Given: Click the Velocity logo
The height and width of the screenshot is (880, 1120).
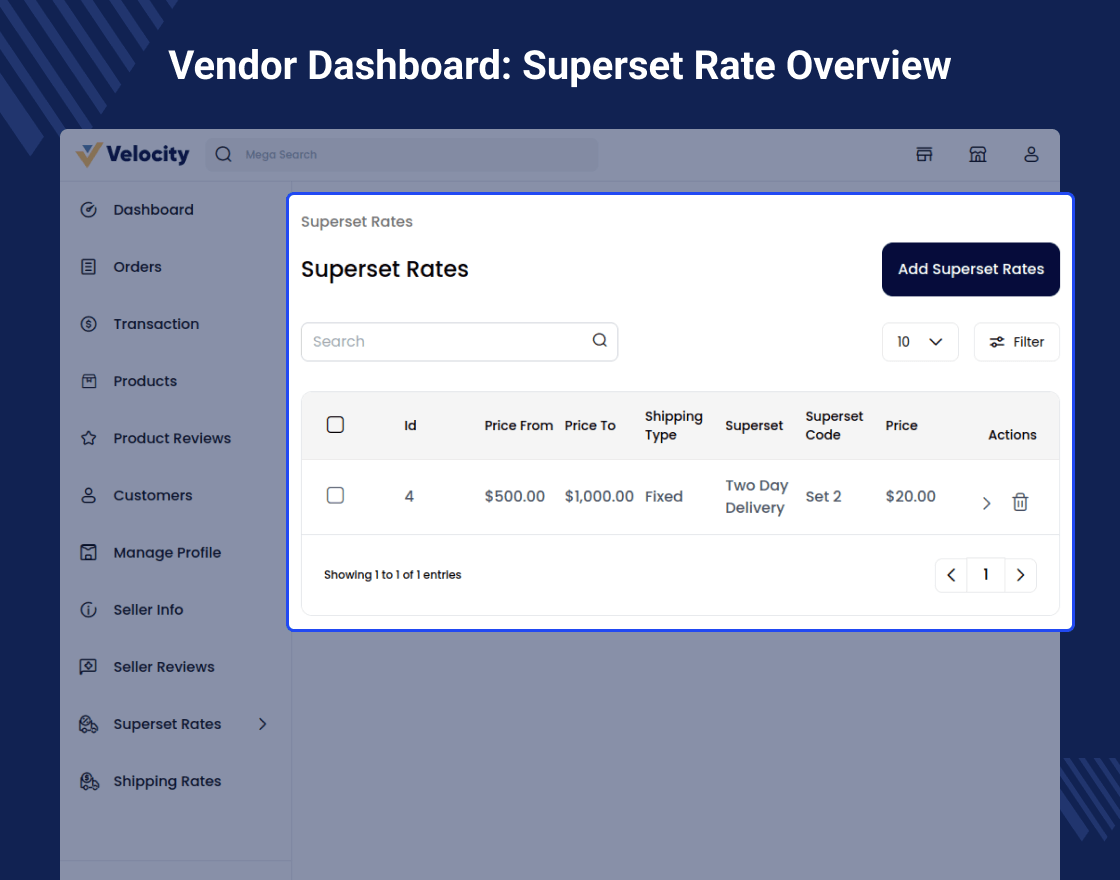Looking at the screenshot, I should pyautogui.click(x=133, y=154).
